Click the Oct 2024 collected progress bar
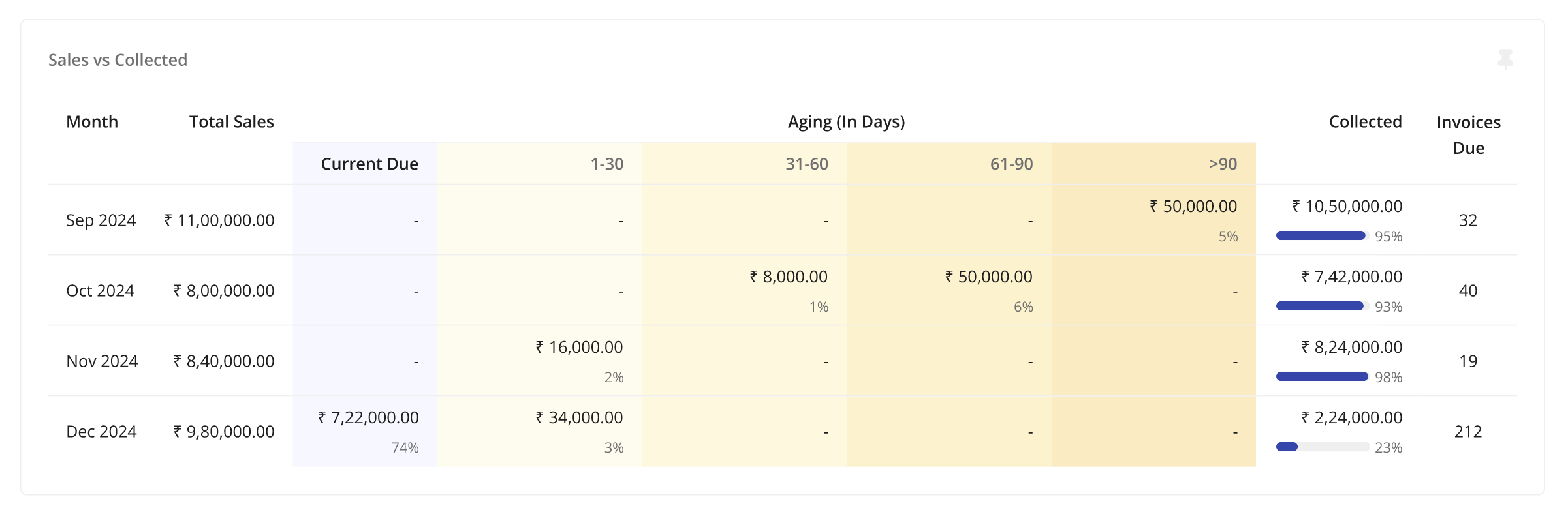1568x510 pixels. [1322, 306]
